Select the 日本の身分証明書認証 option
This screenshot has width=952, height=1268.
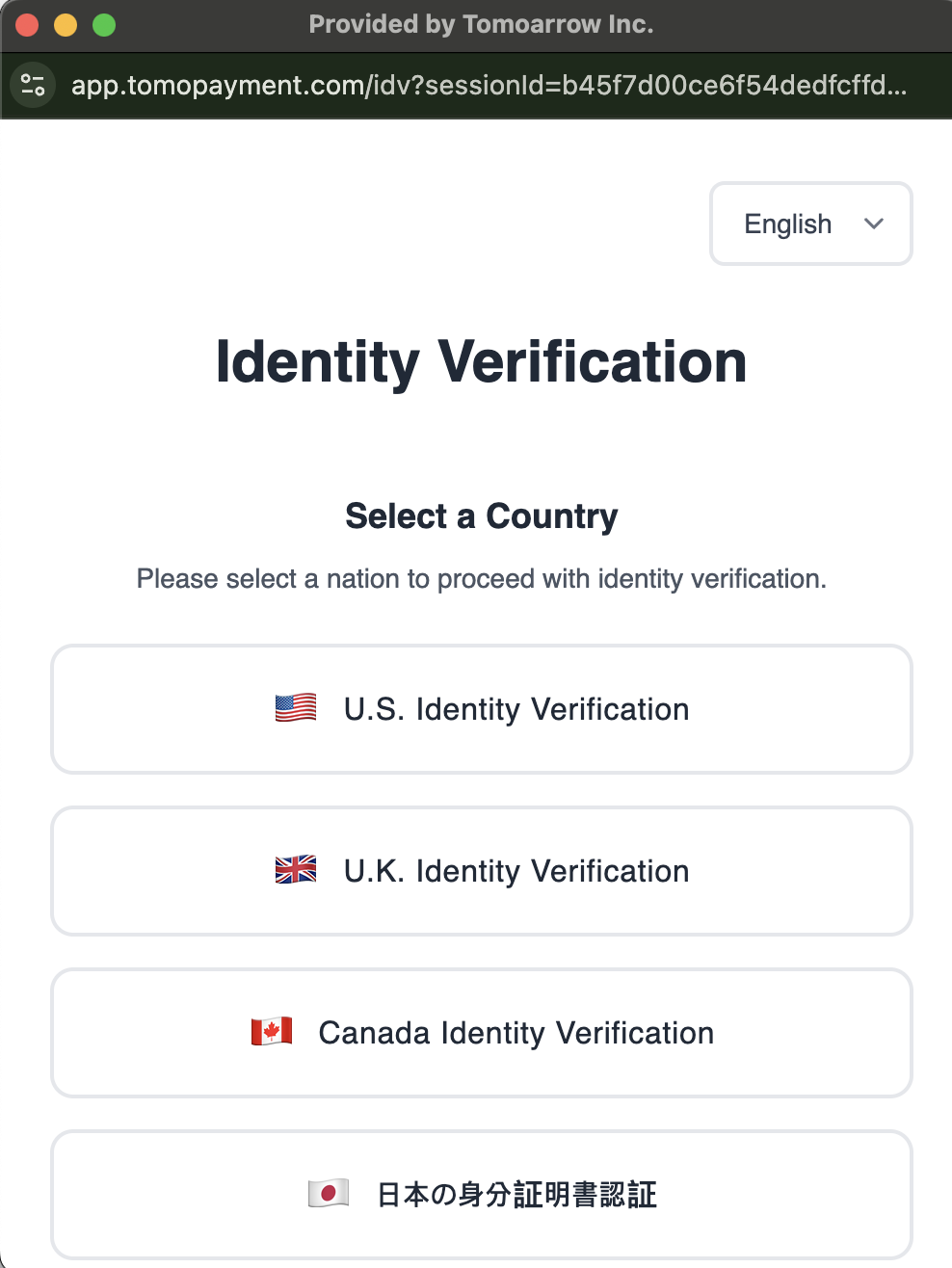point(516,1195)
